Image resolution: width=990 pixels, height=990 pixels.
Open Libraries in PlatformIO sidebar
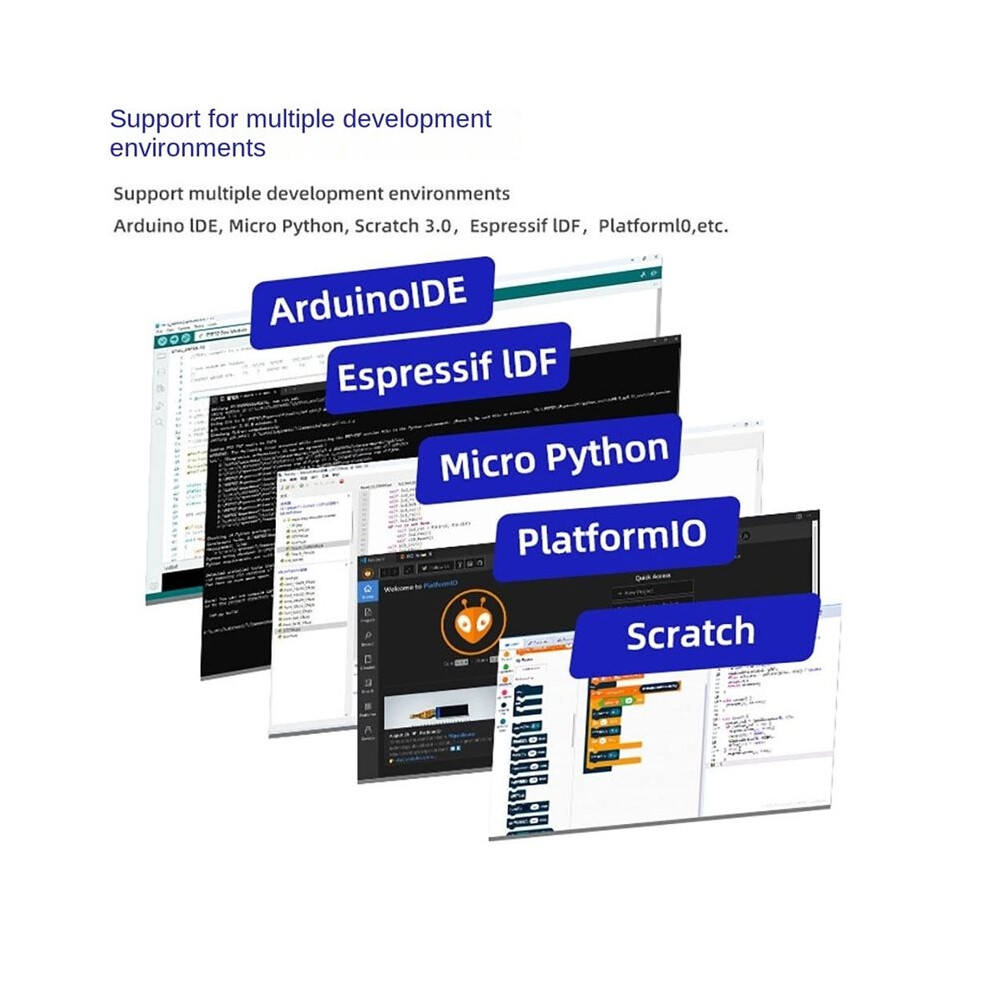tap(368, 661)
